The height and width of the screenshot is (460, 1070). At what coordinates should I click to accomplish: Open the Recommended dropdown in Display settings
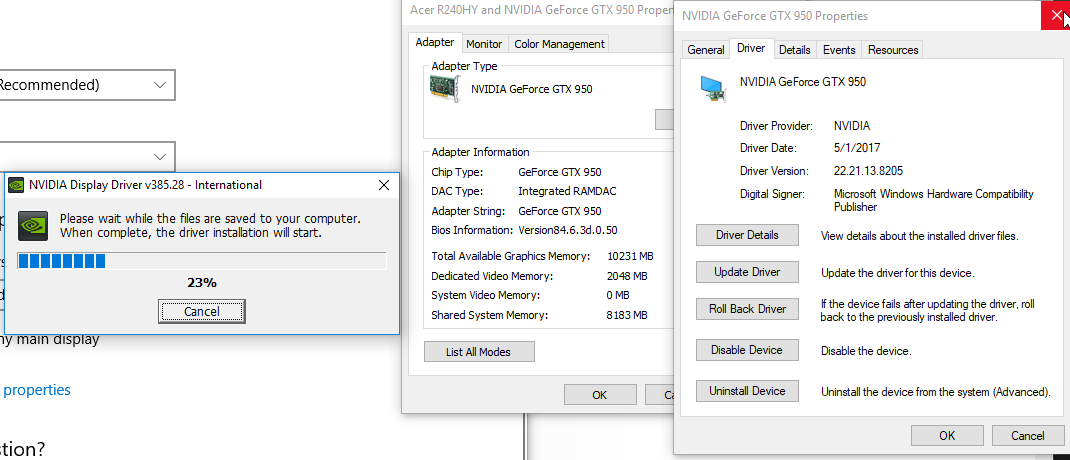pyautogui.click(x=85, y=85)
